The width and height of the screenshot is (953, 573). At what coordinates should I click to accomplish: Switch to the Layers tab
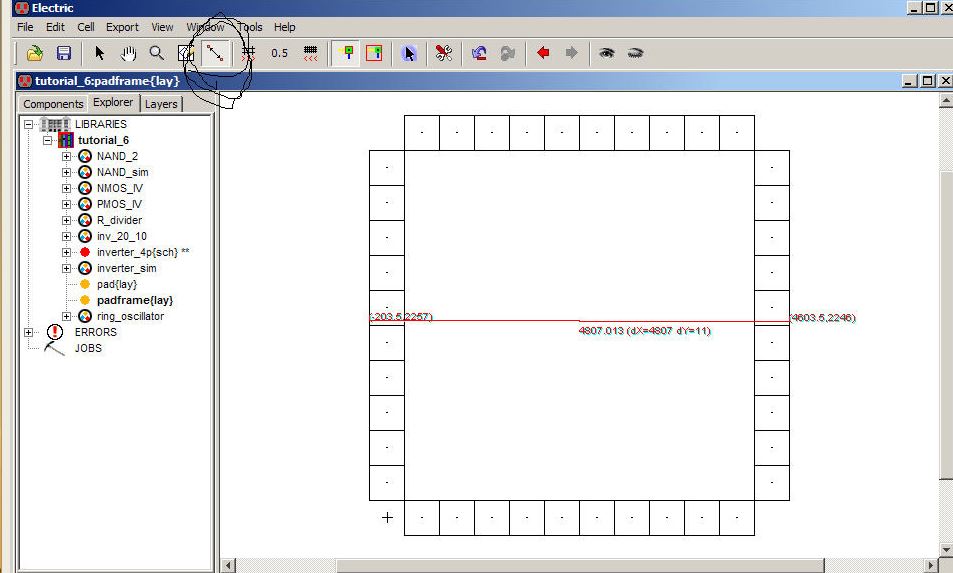coord(161,104)
